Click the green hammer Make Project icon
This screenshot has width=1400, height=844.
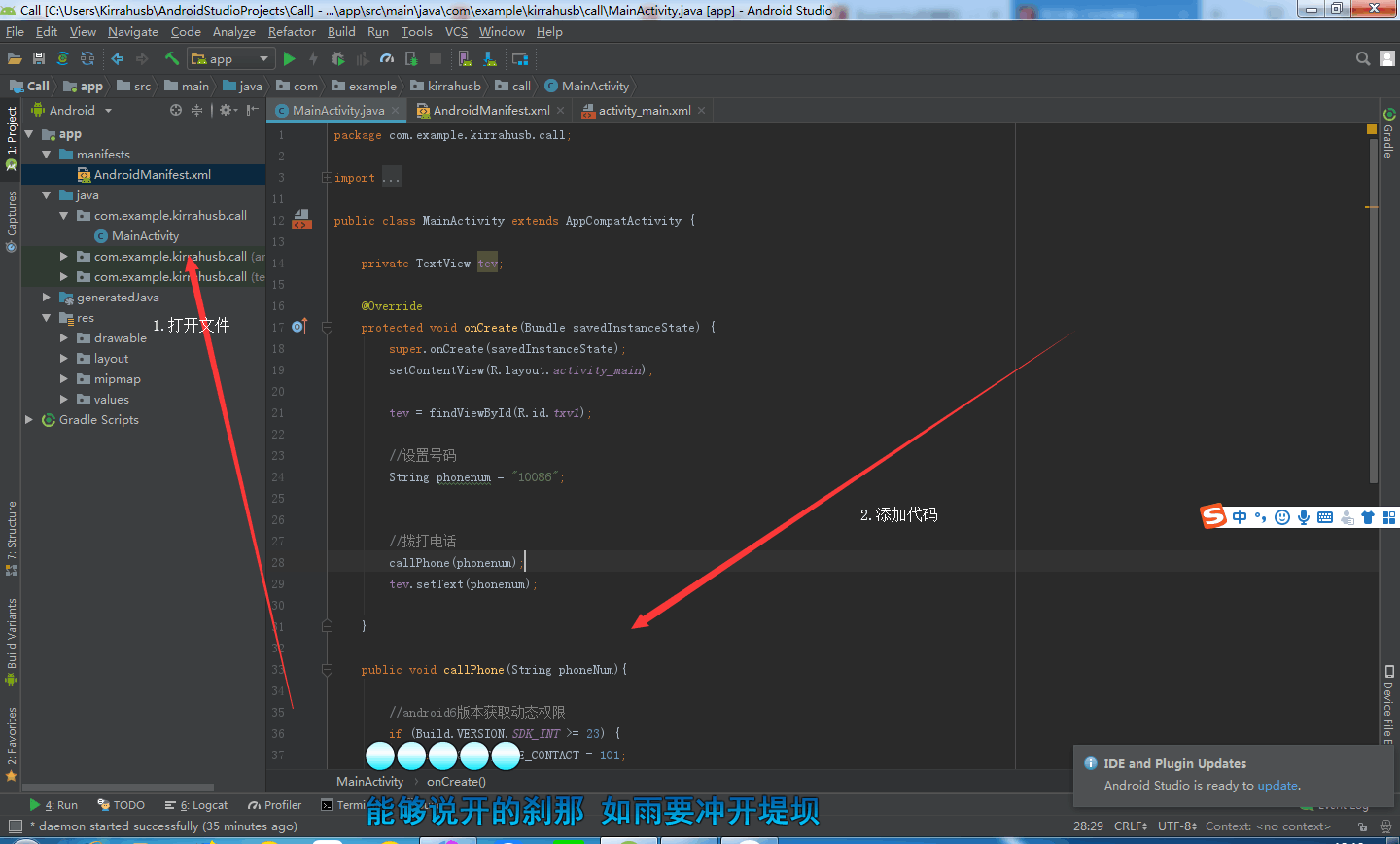(172, 58)
